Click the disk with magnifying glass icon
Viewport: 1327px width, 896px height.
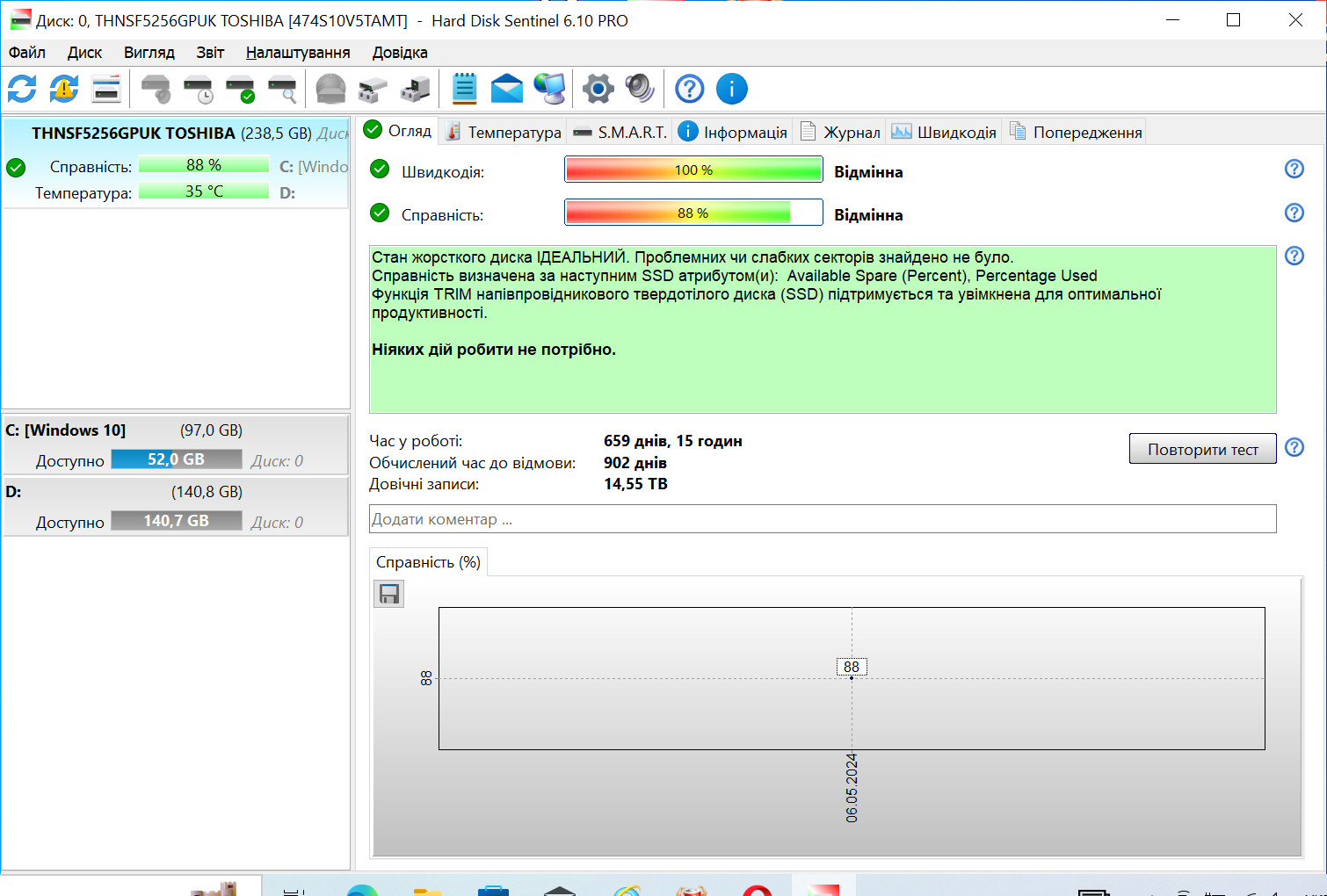(282, 89)
